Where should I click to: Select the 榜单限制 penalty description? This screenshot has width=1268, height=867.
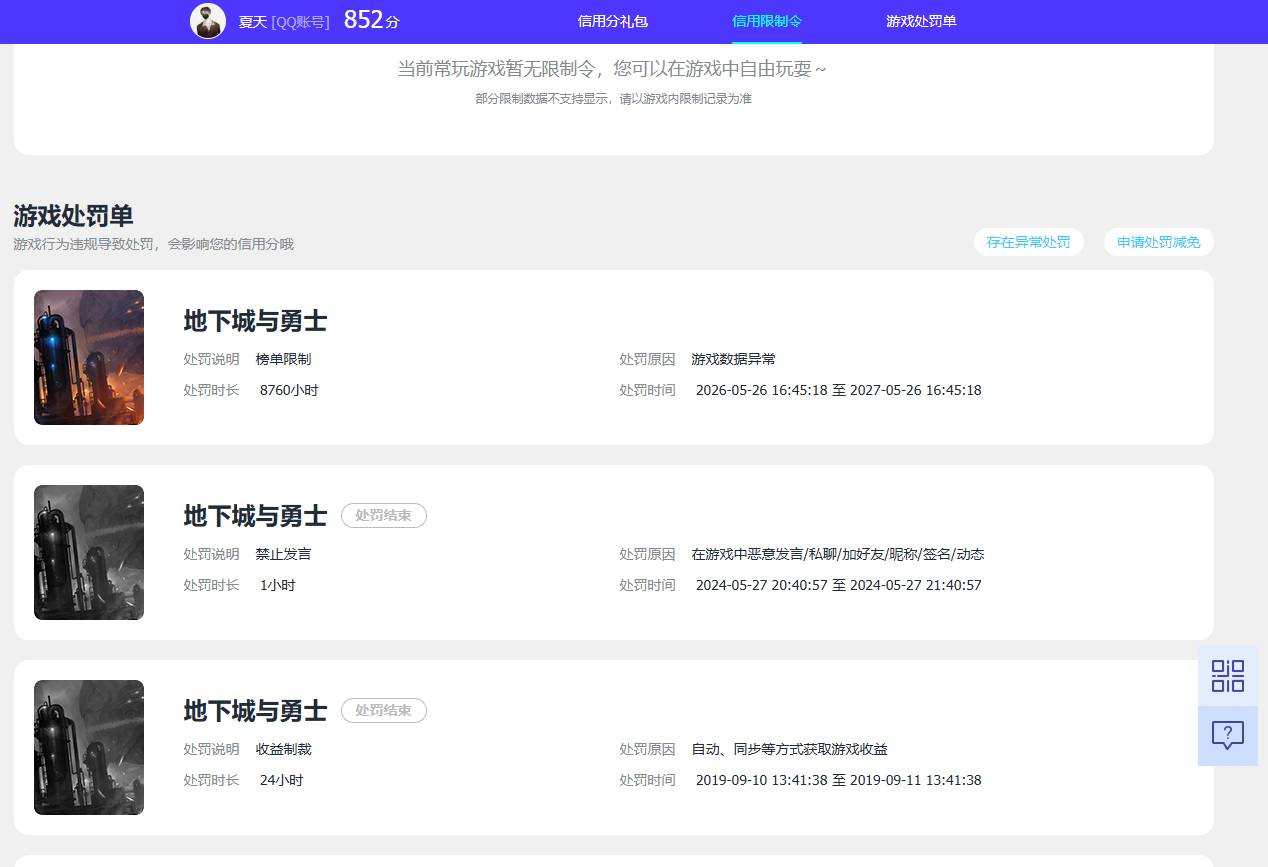coord(283,359)
